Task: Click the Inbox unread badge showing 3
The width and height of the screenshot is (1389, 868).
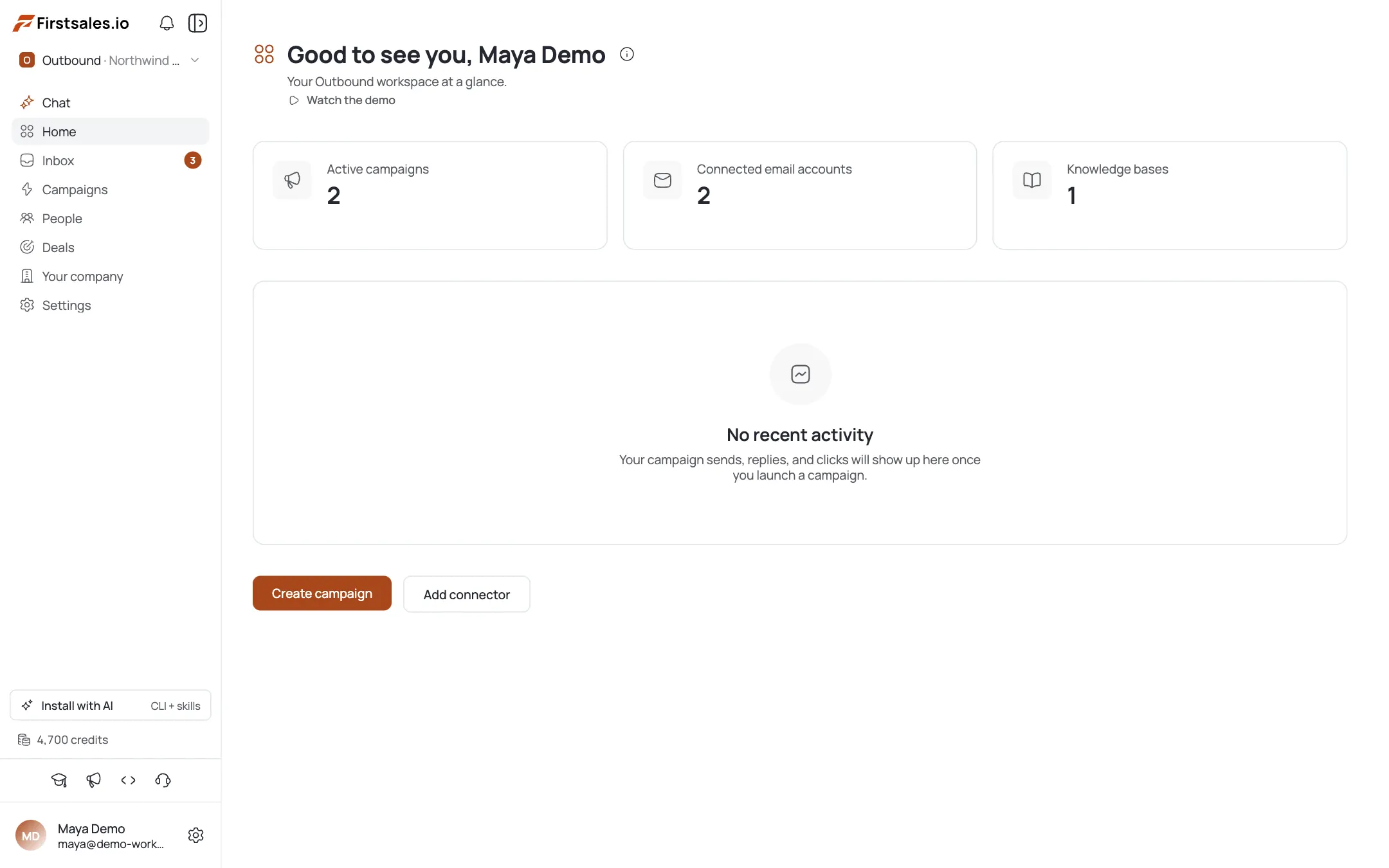Action: coord(193,161)
